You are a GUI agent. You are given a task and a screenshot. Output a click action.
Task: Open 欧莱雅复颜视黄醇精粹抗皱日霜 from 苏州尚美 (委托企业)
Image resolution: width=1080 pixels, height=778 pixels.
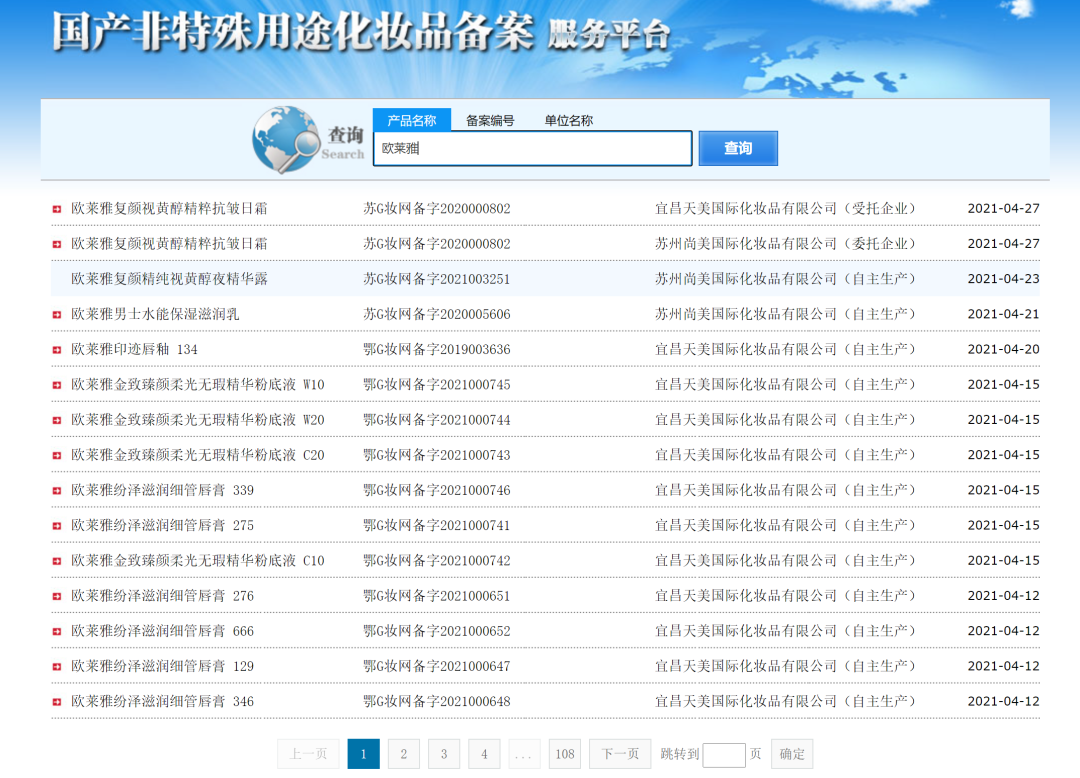[x=169, y=244]
